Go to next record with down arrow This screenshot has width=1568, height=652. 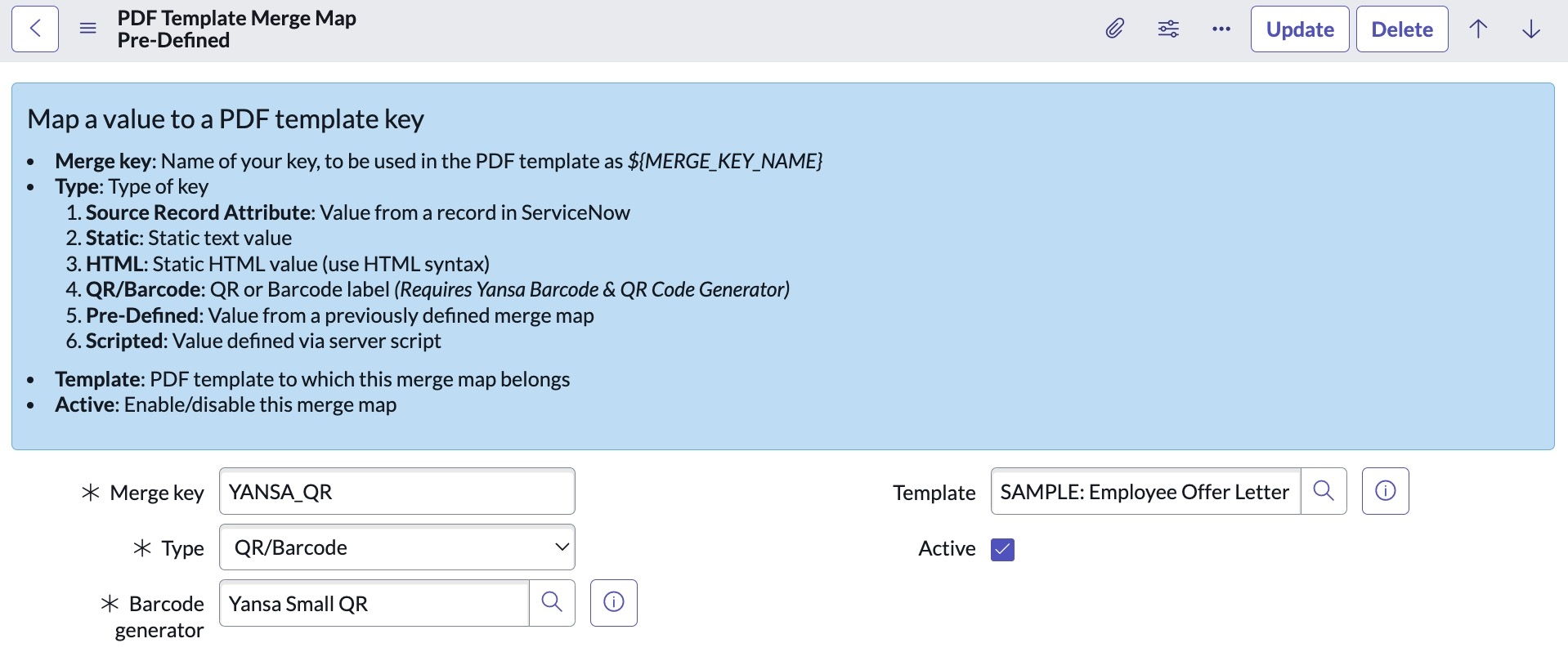[x=1531, y=29]
